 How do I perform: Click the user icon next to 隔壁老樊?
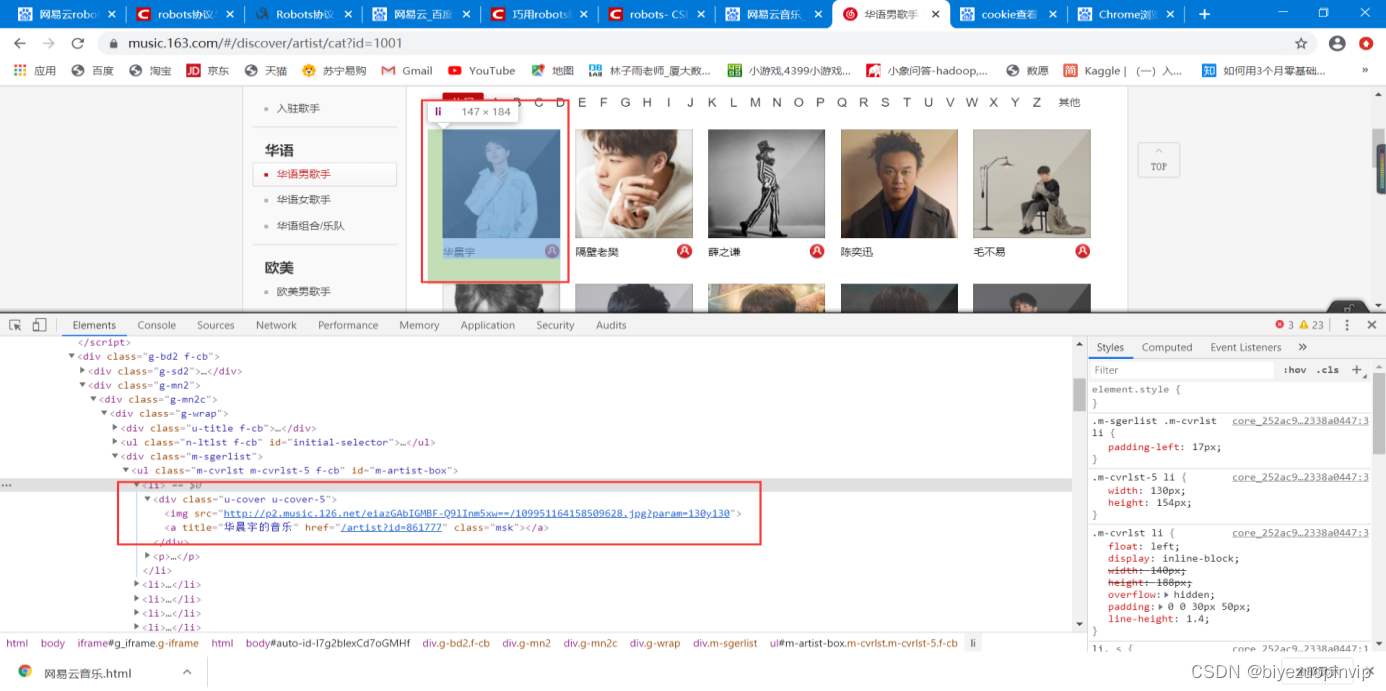tap(685, 251)
